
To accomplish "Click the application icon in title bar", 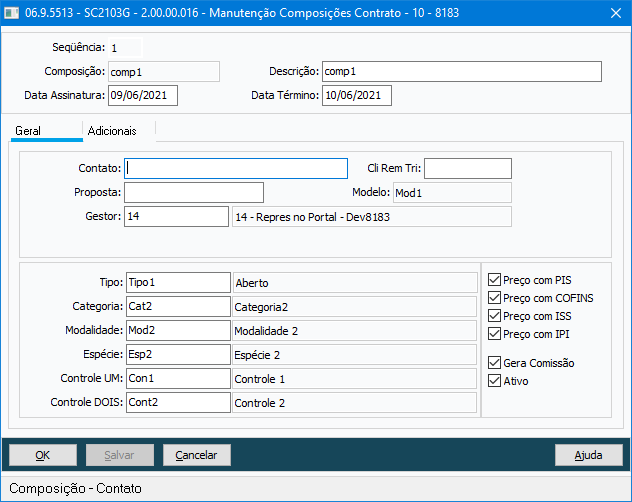I will click(x=11, y=13).
